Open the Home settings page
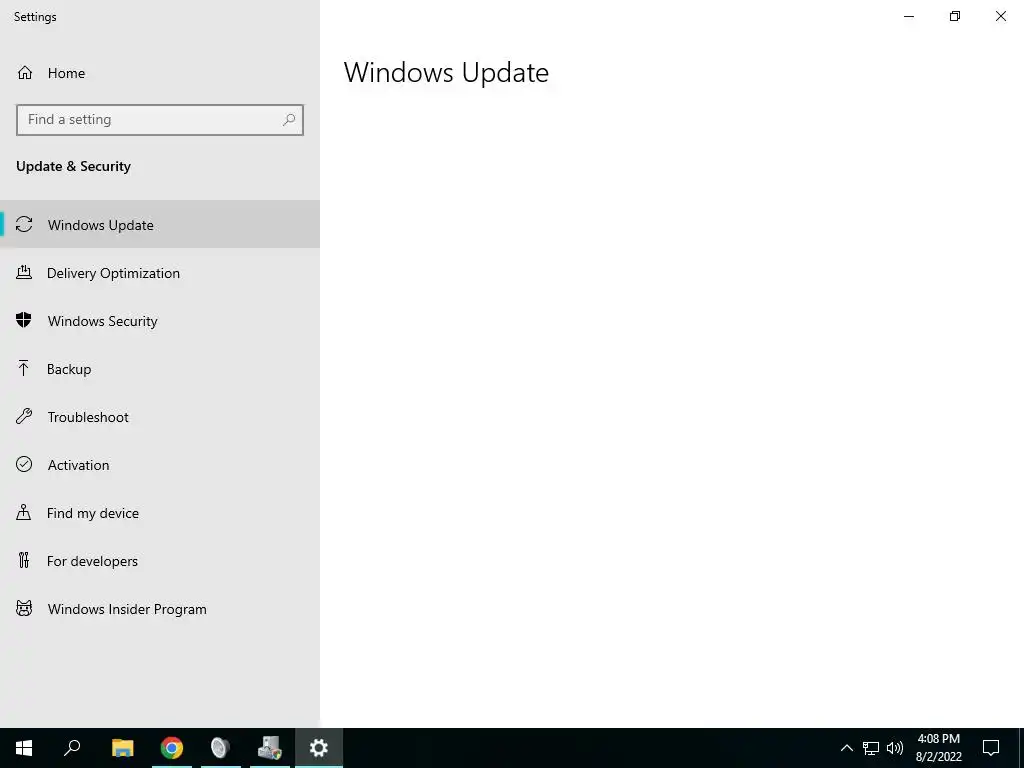1024x768 pixels. [160, 73]
